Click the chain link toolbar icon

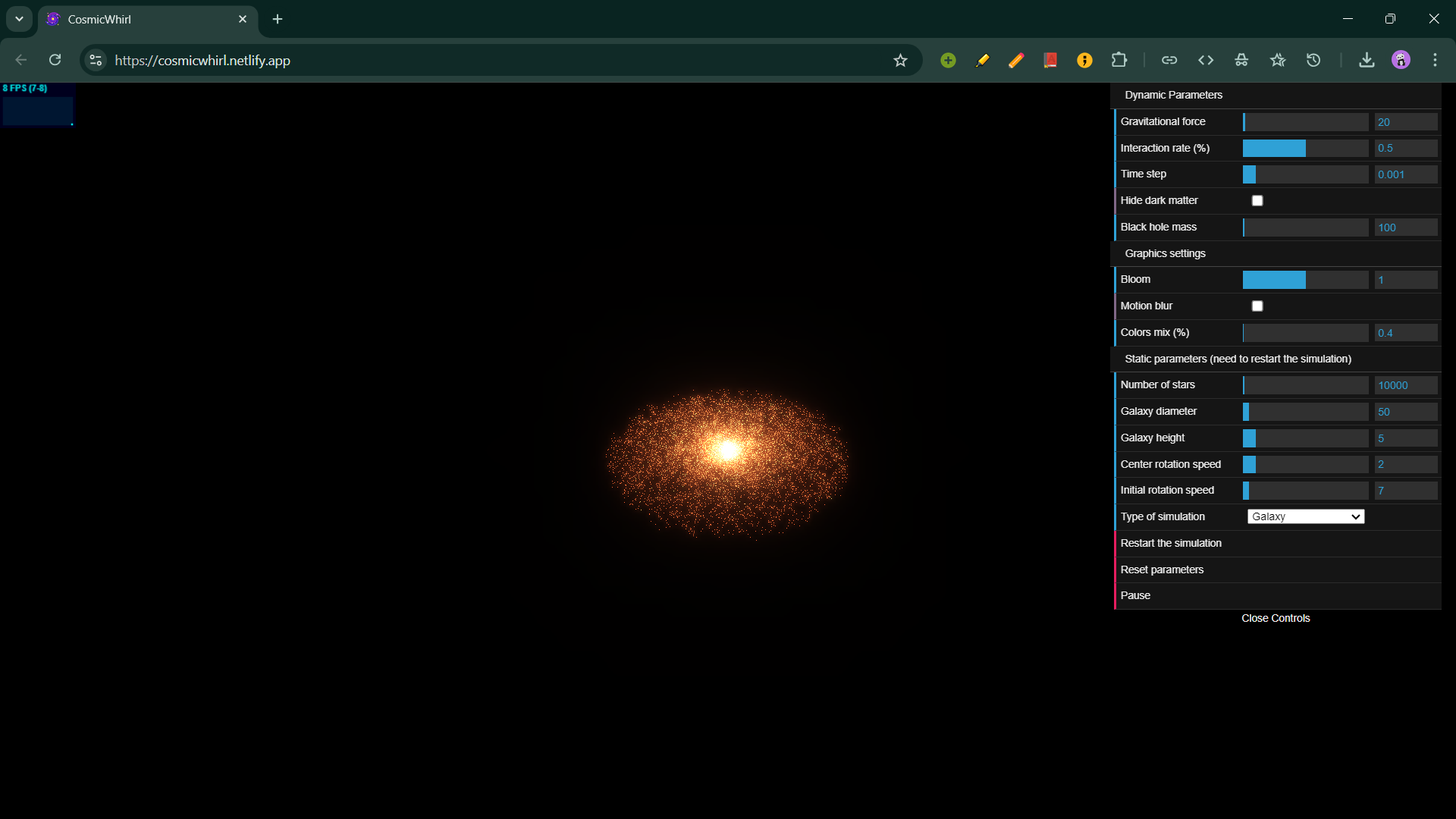click(1169, 60)
